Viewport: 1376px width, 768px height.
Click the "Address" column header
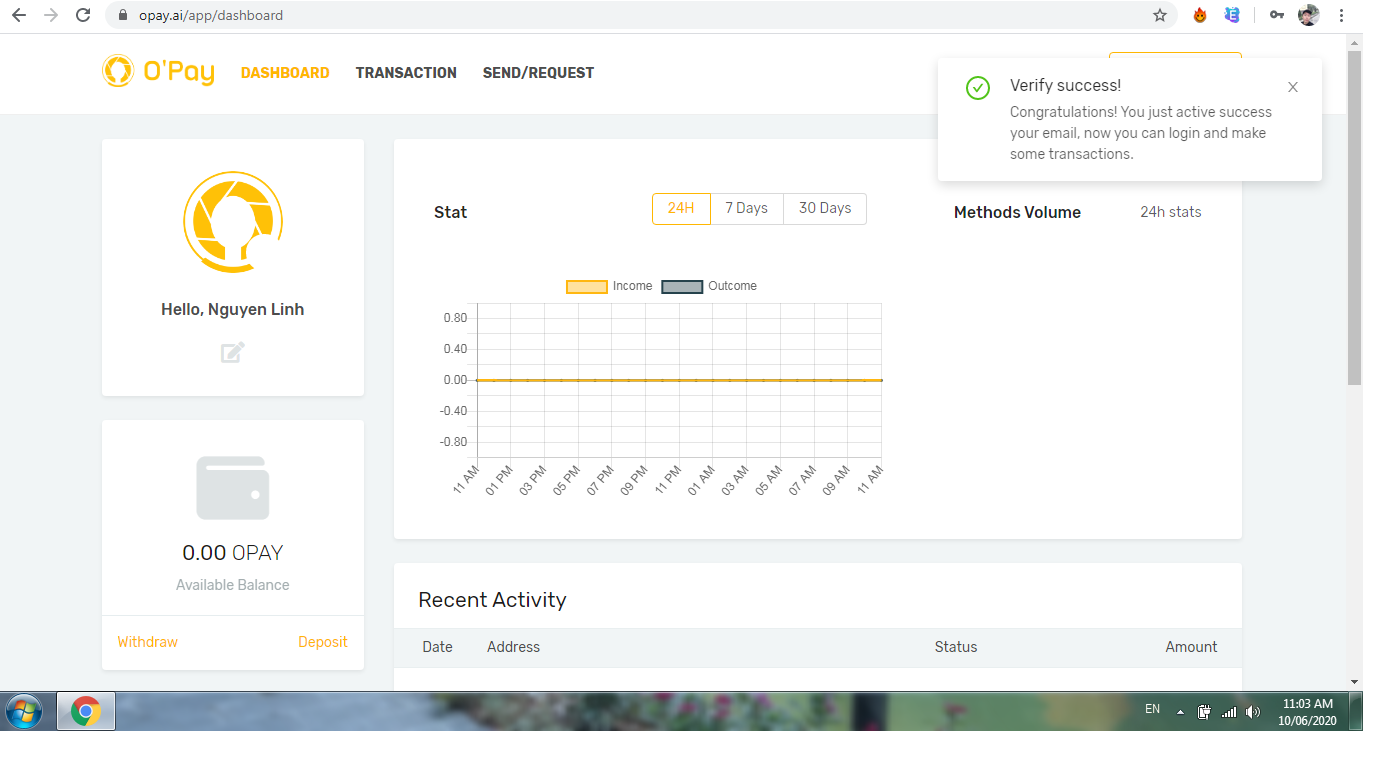(x=514, y=647)
